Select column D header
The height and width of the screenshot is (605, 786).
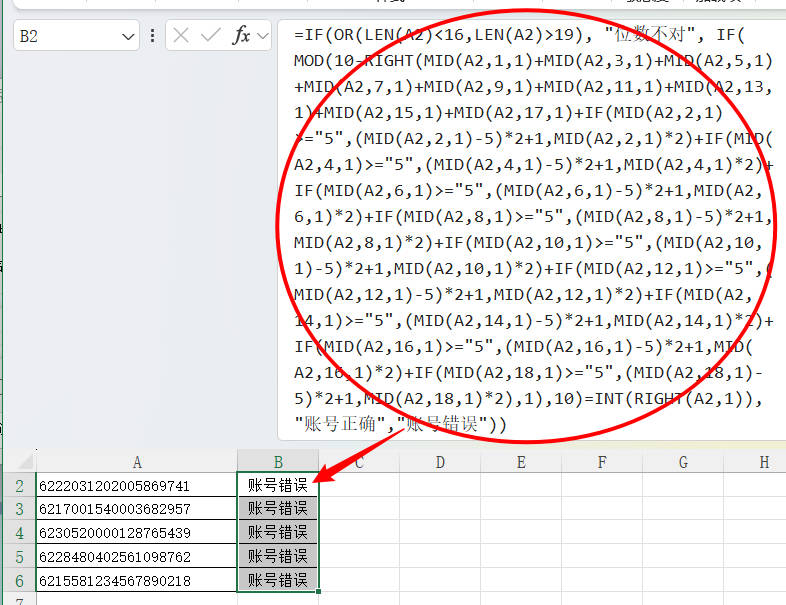[440, 461]
